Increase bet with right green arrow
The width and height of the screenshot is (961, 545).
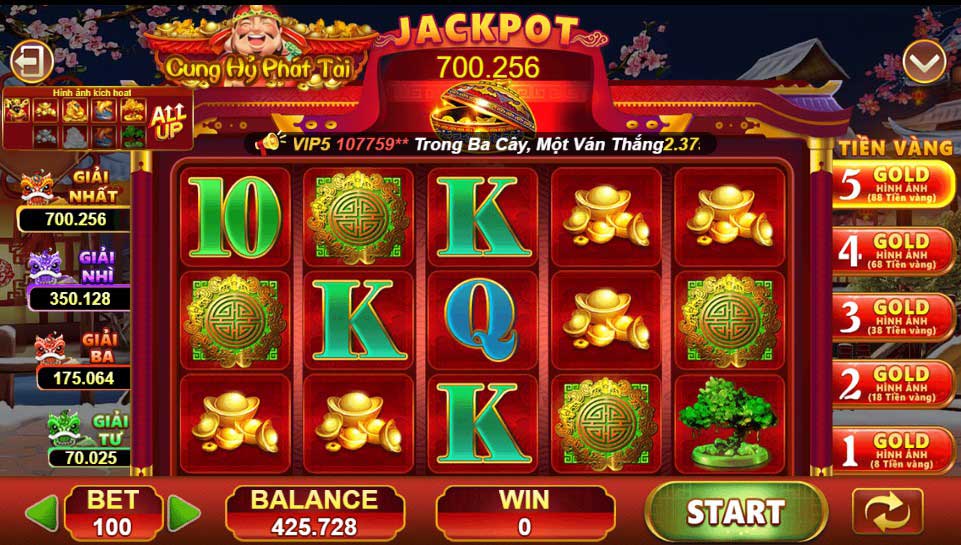(184, 513)
